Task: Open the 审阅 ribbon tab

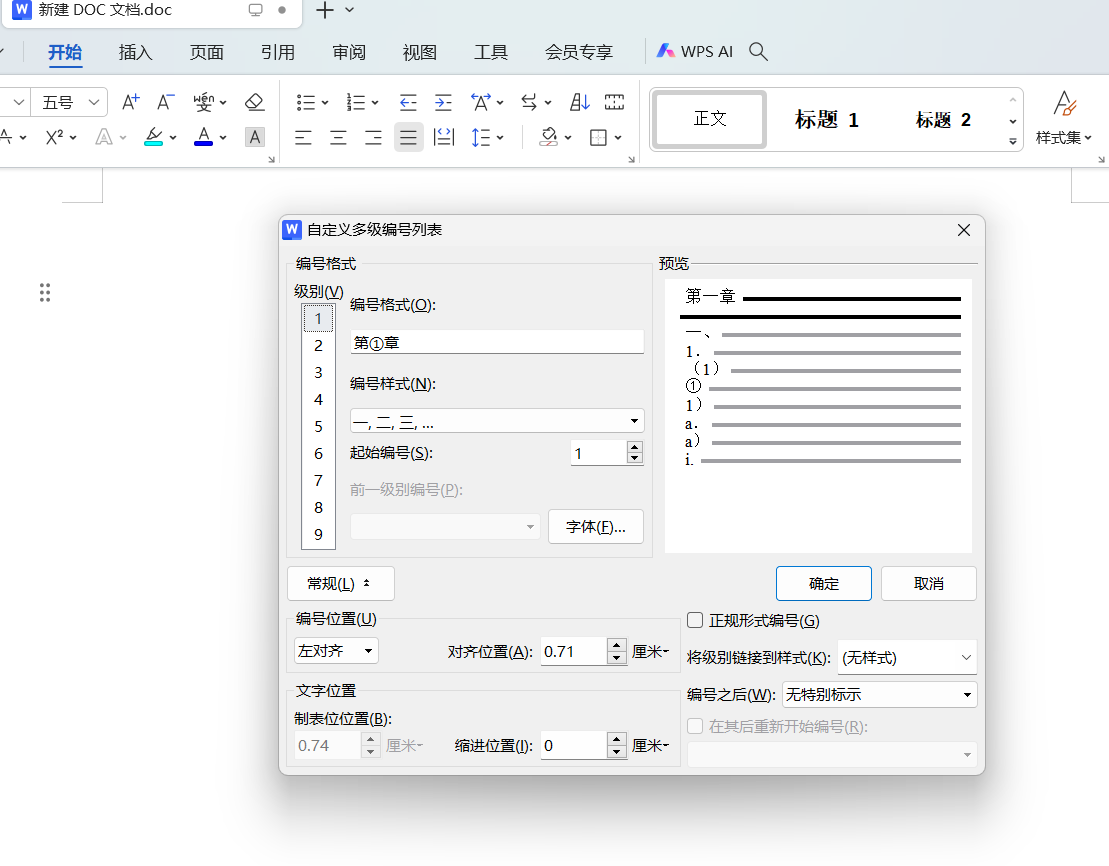Action: pos(349,52)
